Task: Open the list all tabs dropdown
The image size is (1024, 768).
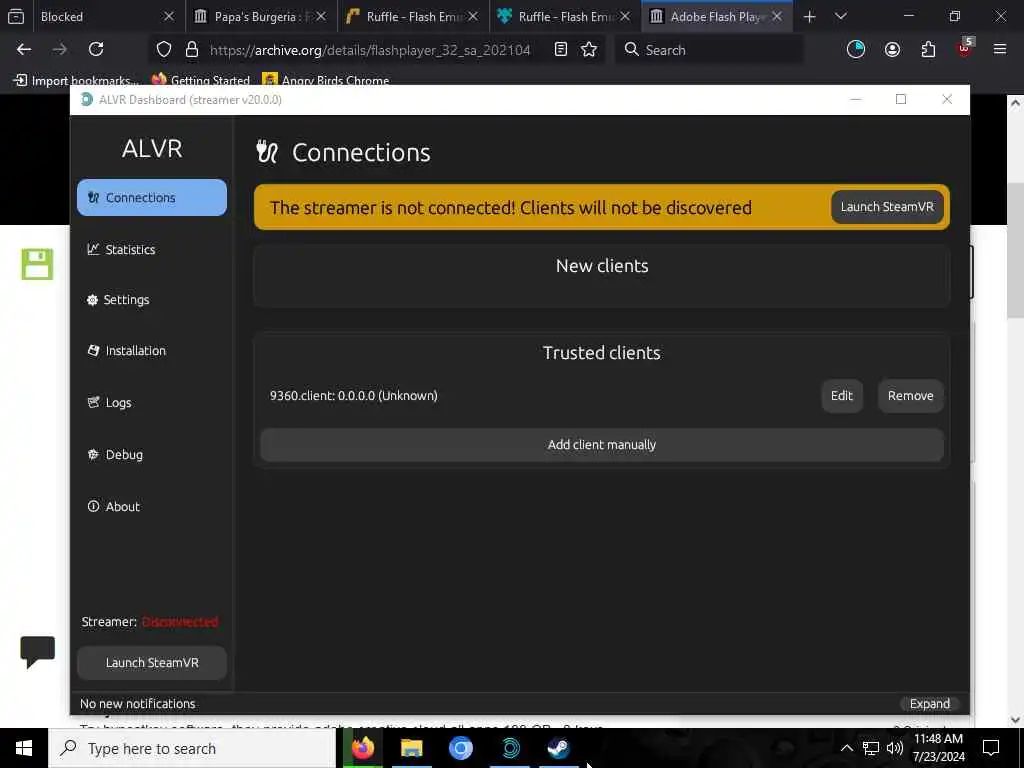Action: (841, 16)
